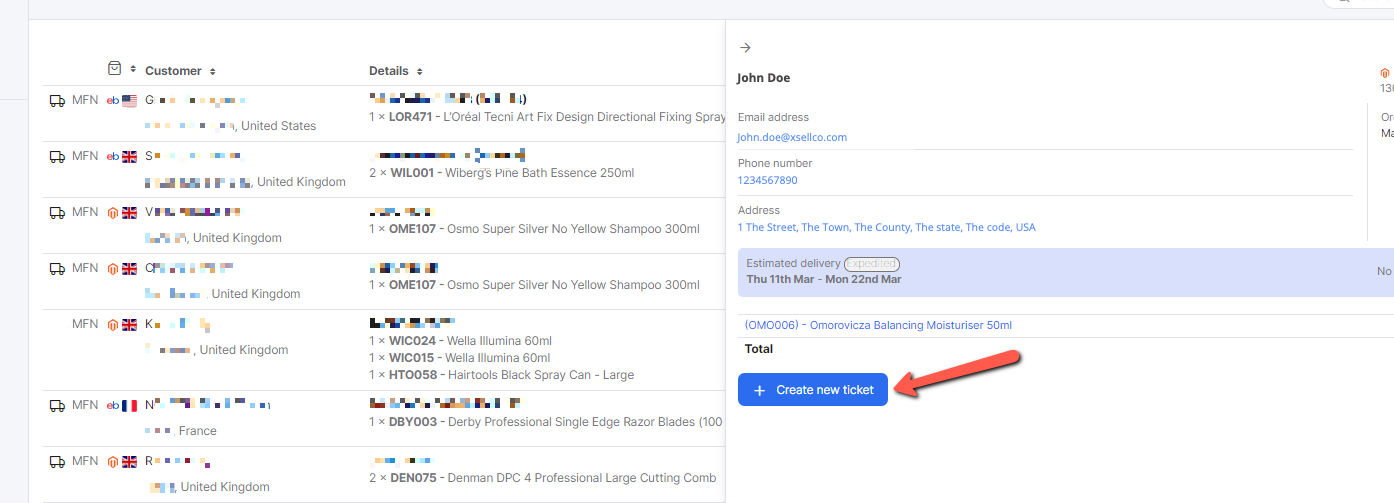Sort the Details column
Screen dimensions: 1394x503
[420, 71]
